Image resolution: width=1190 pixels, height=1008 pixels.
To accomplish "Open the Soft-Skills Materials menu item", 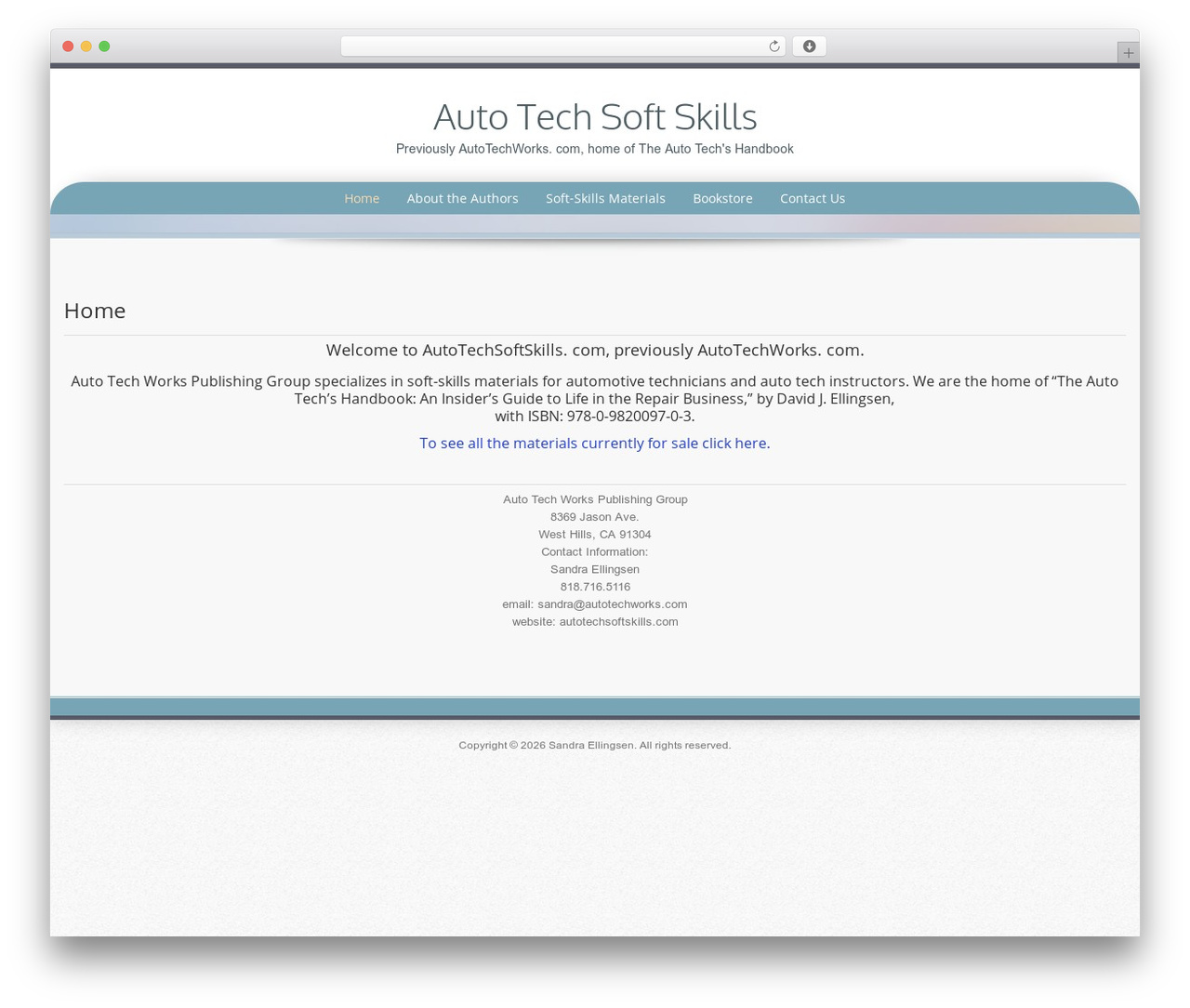I will click(x=605, y=198).
